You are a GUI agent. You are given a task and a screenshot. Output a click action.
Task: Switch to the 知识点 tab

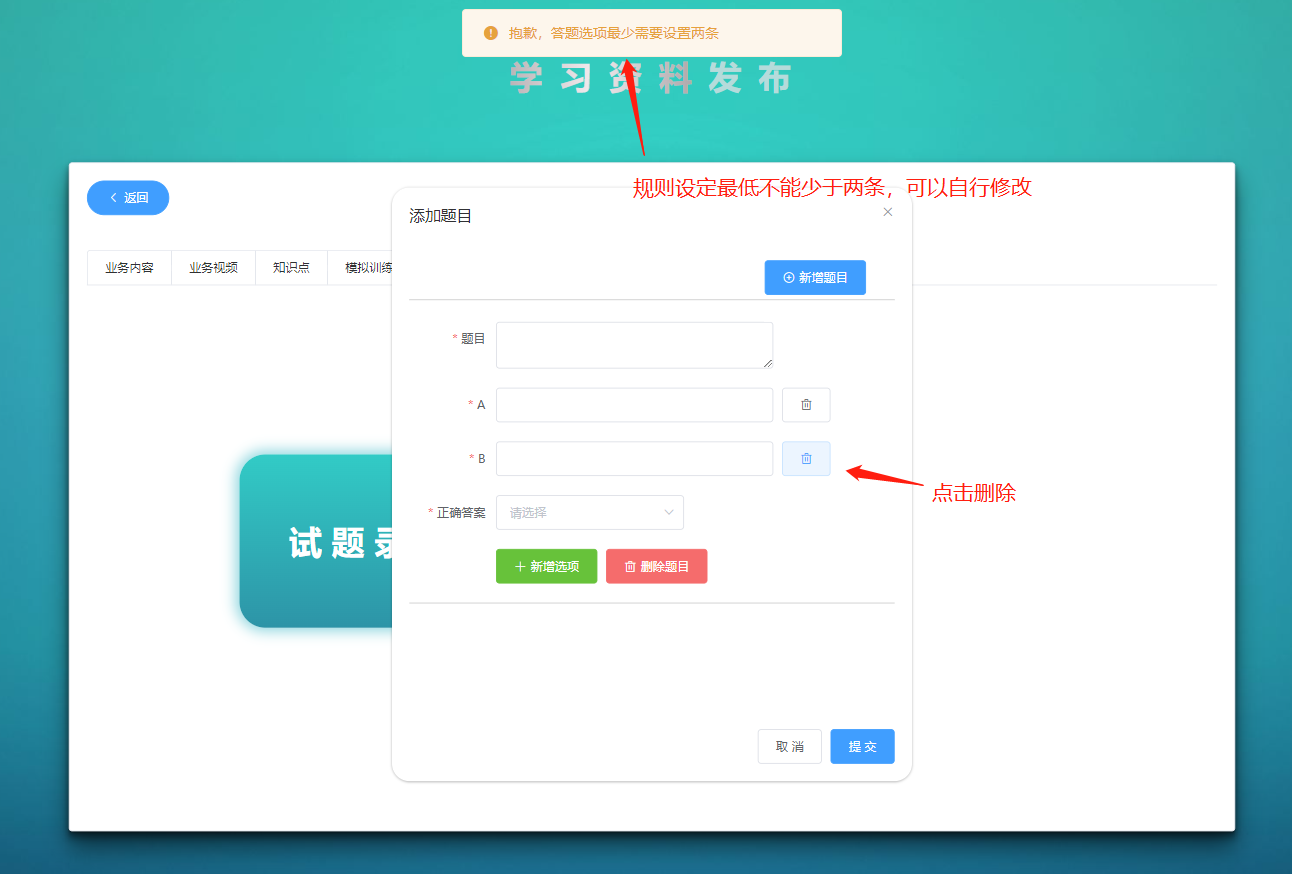(x=291, y=267)
